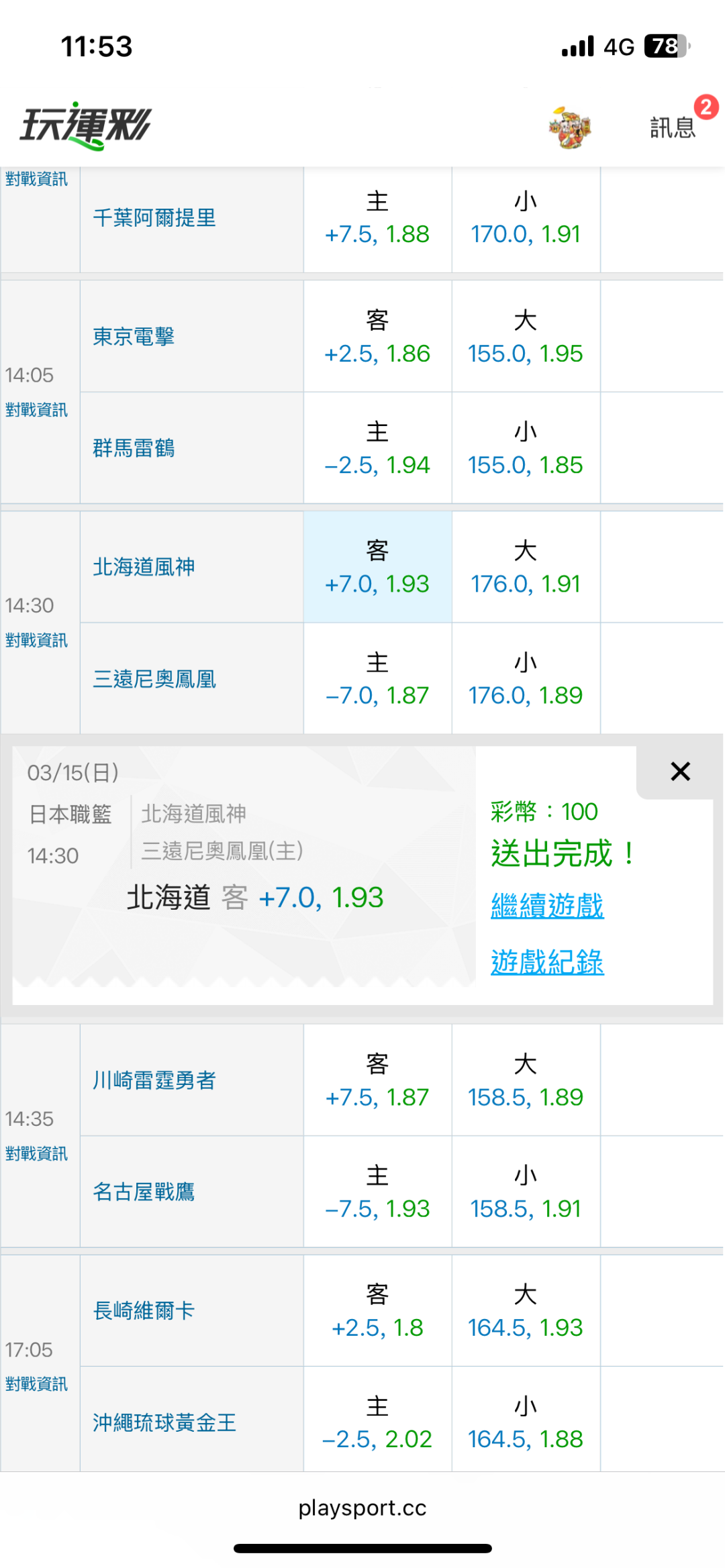
Task: Click 繼續遊戲 link
Action: point(547,906)
